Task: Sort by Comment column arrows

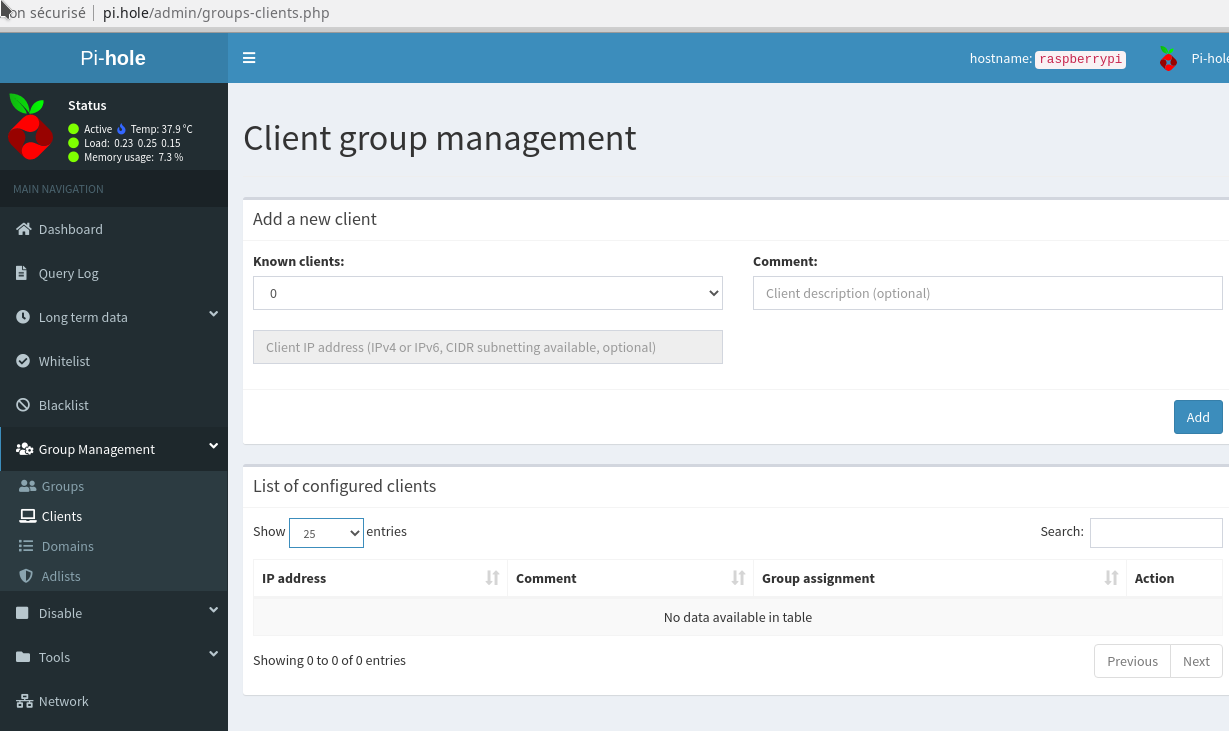Action: (738, 578)
